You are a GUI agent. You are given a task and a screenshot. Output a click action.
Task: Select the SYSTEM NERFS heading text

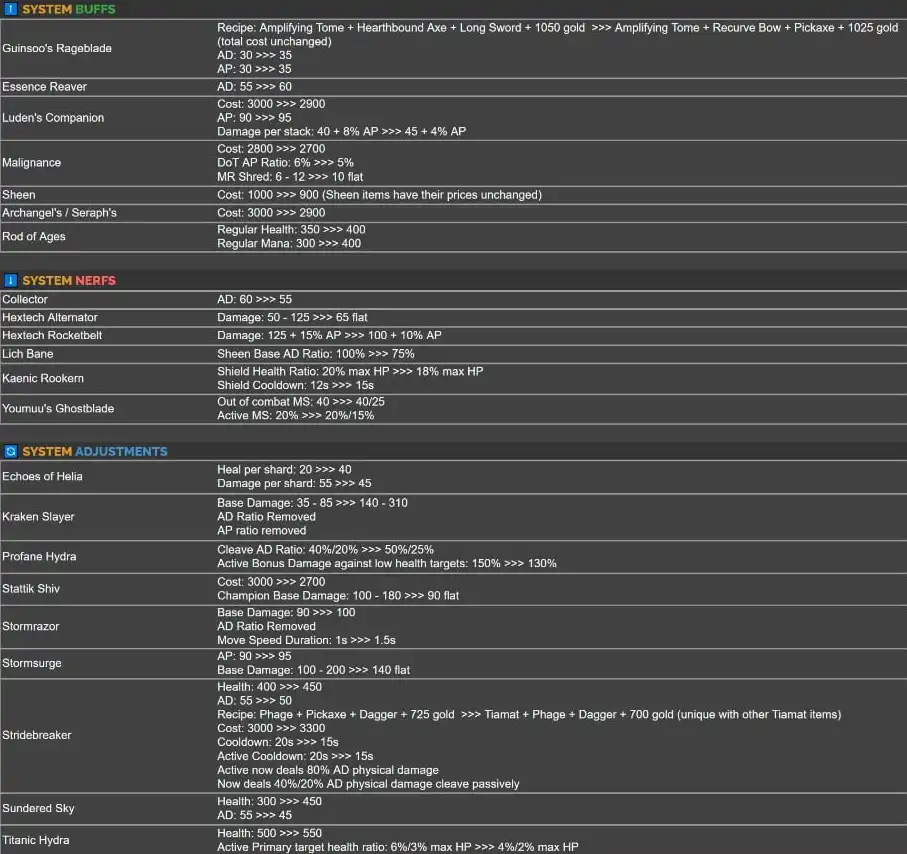[x=69, y=281]
